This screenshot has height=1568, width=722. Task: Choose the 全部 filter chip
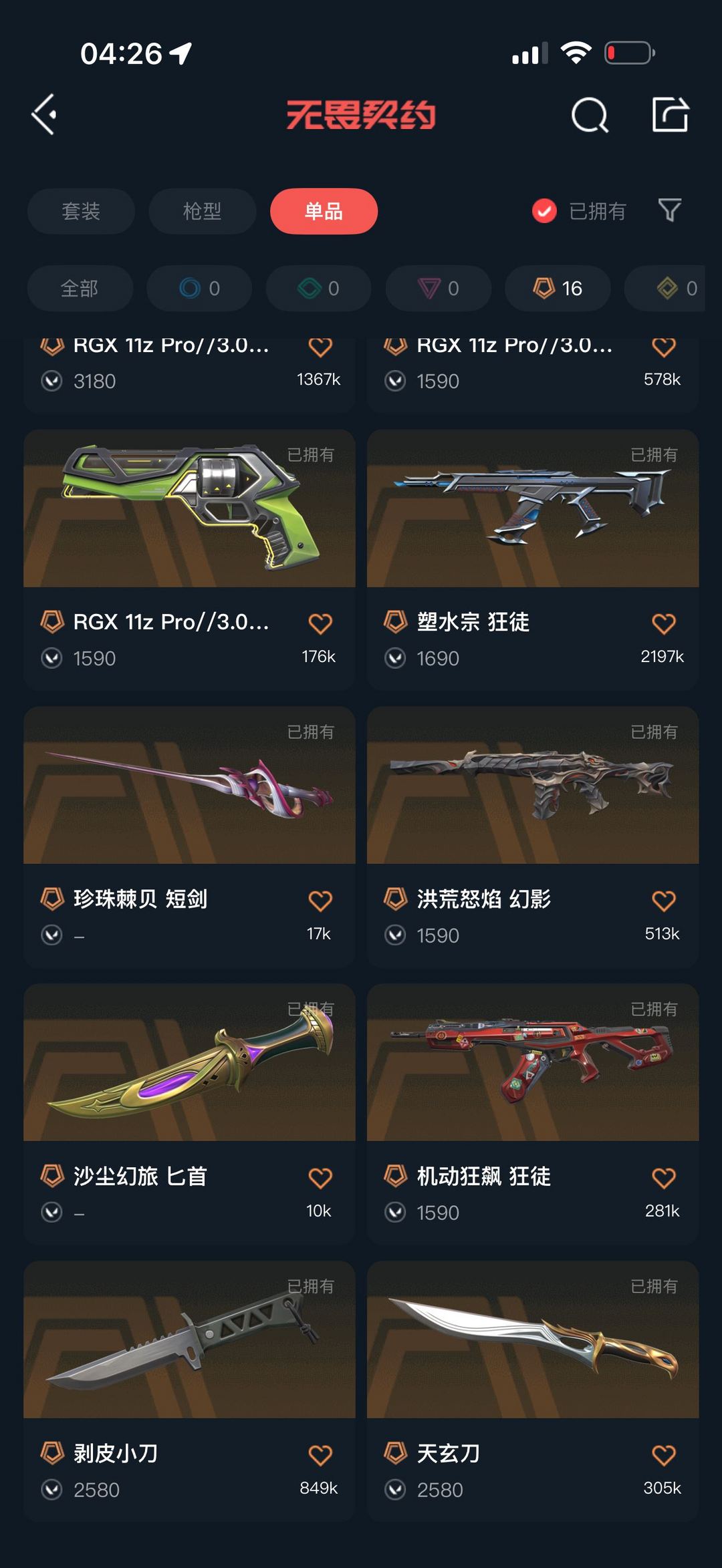pyautogui.click(x=80, y=289)
